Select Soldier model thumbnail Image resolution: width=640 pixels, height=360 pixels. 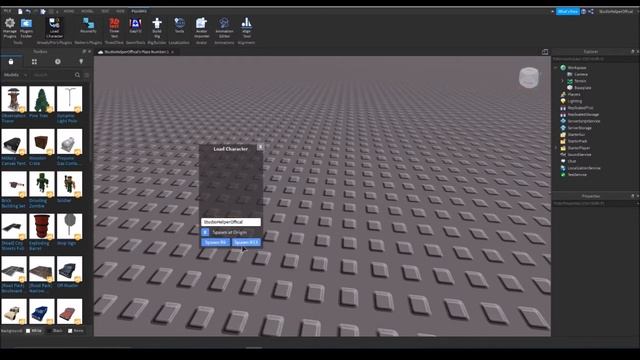(x=69, y=184)
